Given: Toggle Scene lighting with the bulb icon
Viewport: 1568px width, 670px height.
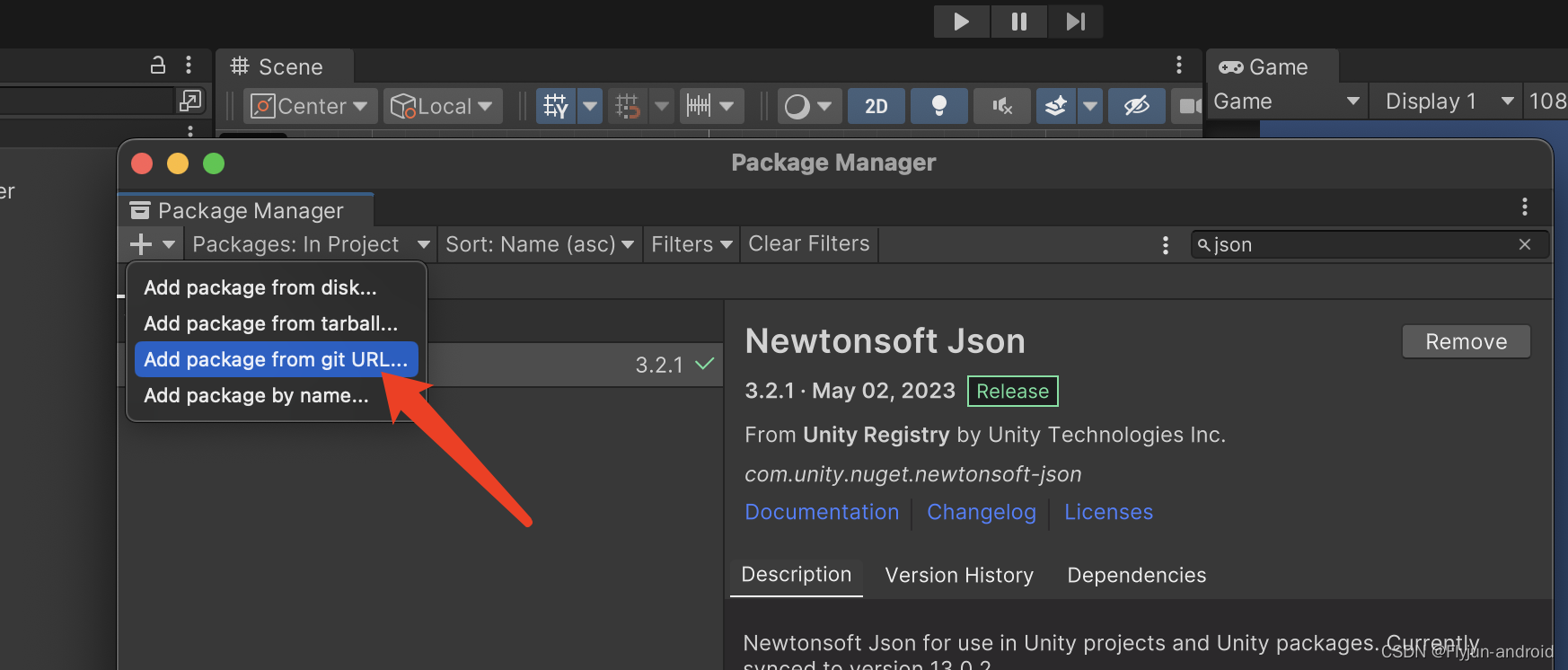Looking at the screenshot, I should point(939,106).
